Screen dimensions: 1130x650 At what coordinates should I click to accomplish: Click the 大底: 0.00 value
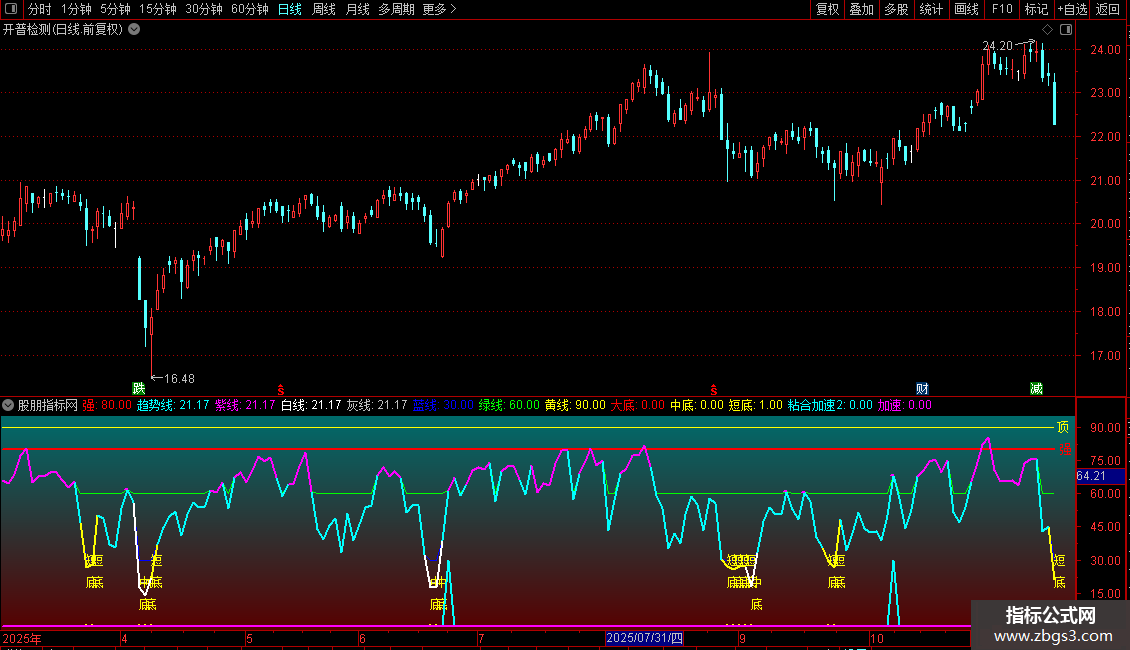coord(638,405)
